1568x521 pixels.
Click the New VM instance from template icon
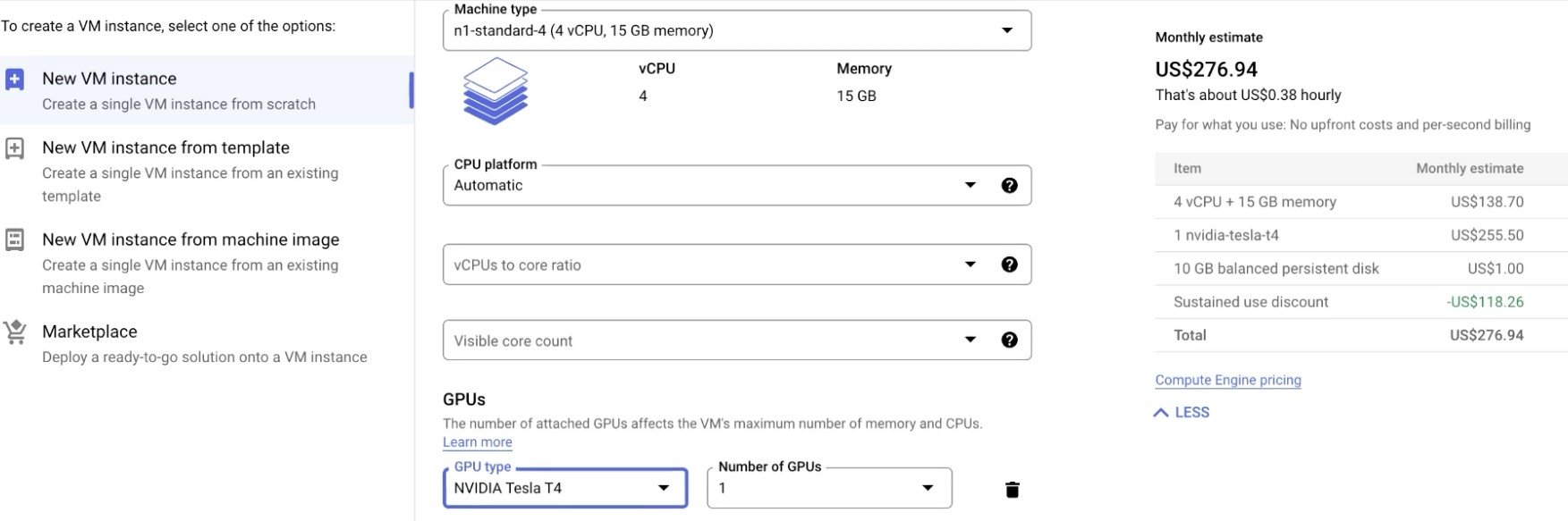15,148
